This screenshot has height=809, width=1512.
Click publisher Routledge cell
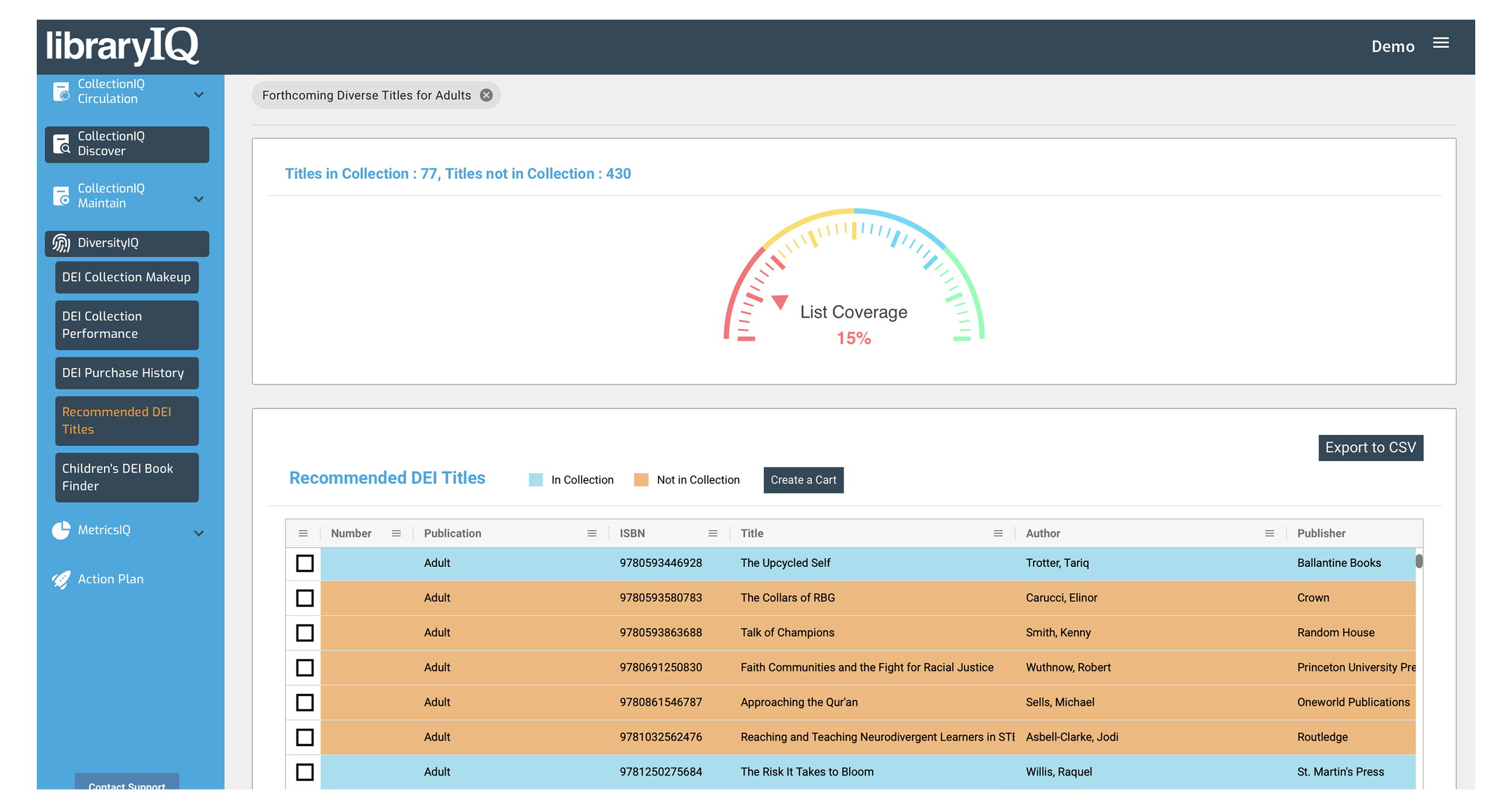point(1322,737)
